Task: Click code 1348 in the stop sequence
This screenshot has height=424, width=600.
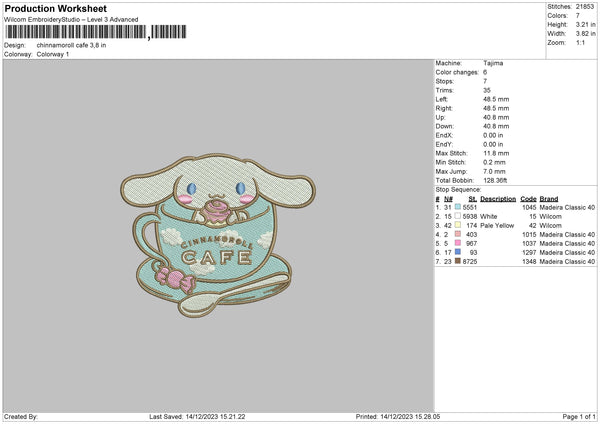Action: point(529,261)
